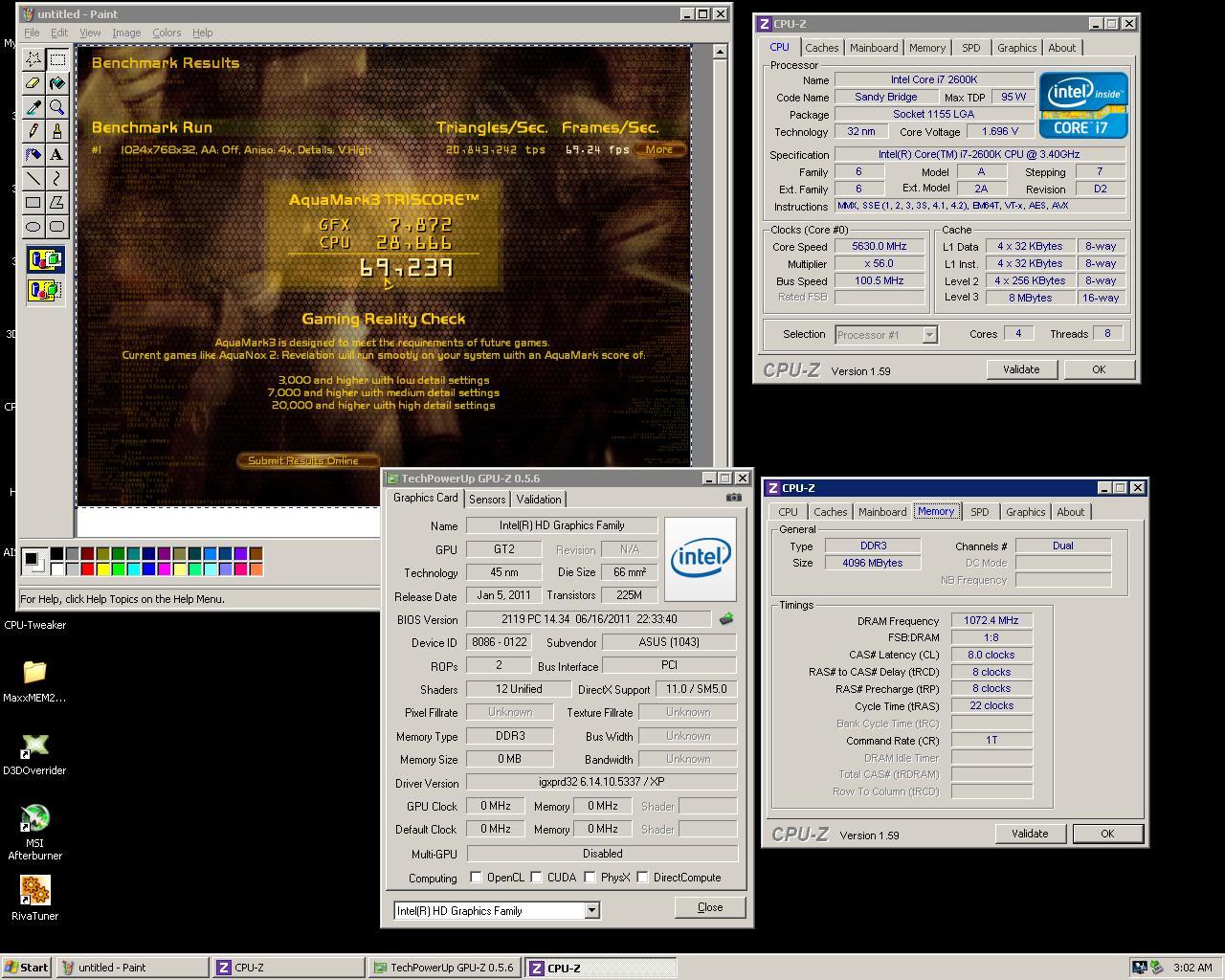Viewport: 1225px width, 980px height.
Task: Toggle the PhysX checkbox in GPU-Z
Action: coord(590,877)
